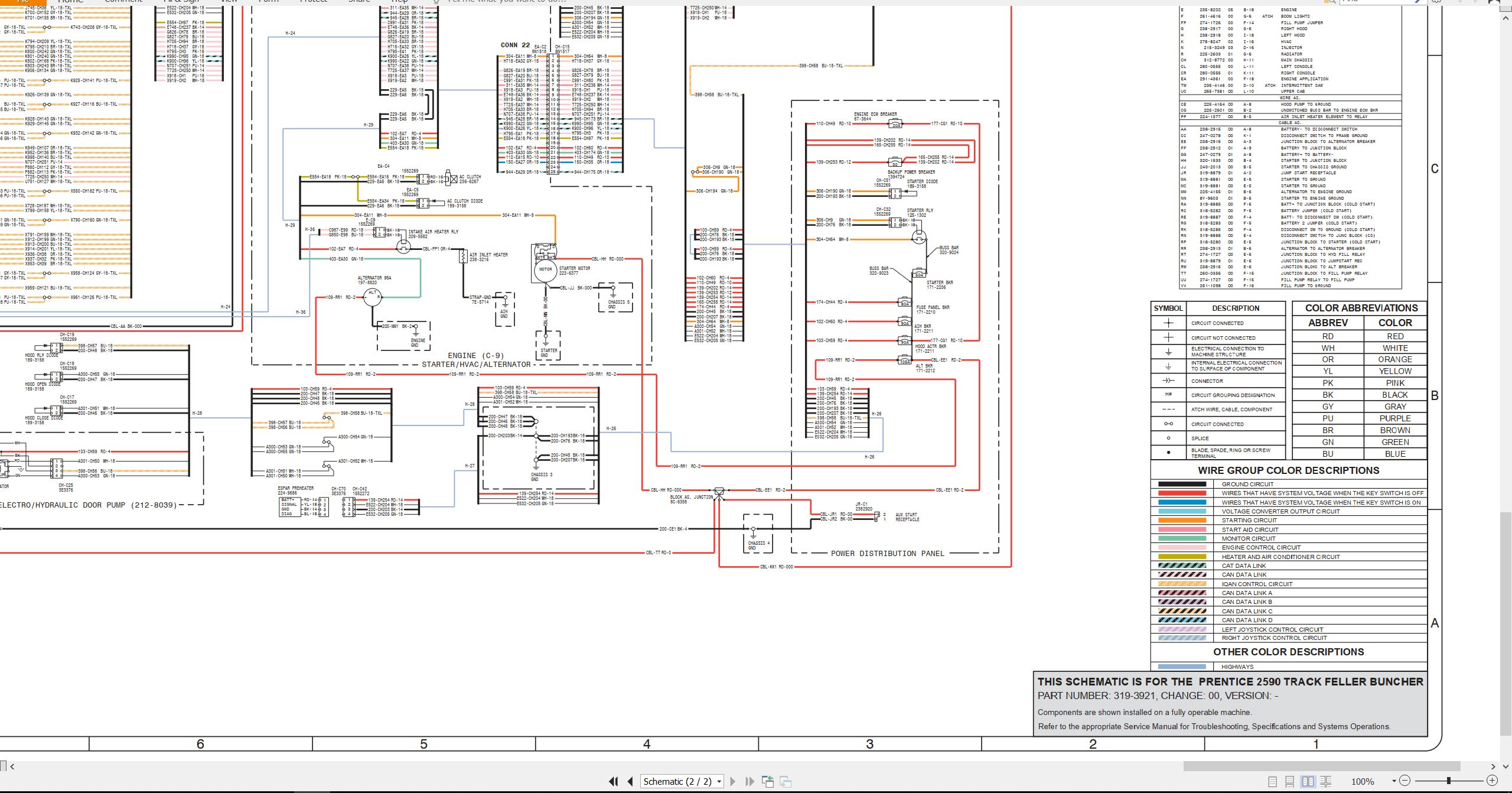Click the zoom in plus button
The height and width of the screenshot is (793, 1512).
tap(1492, 781)
